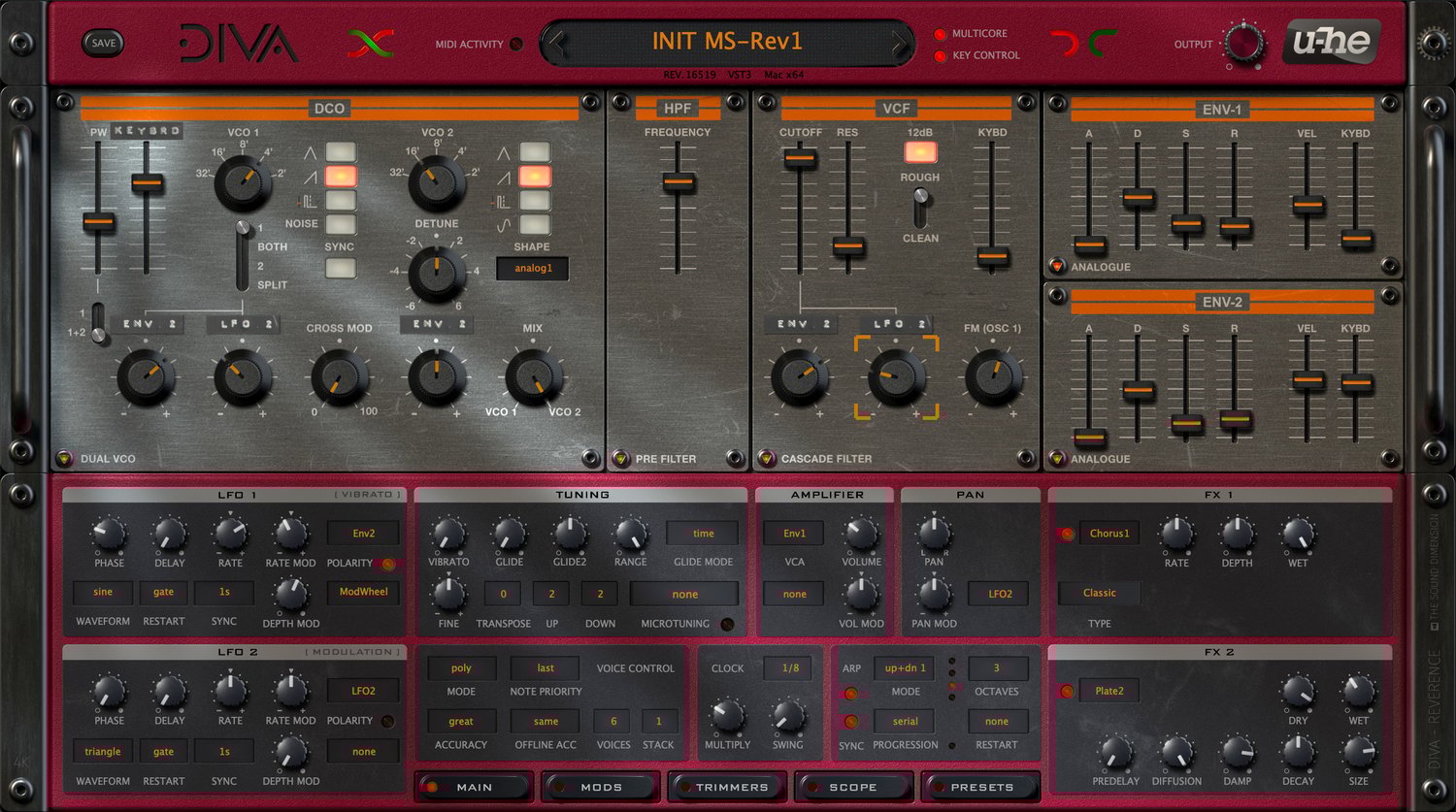Switch to the PRESETS tab
The image size is (1456, 812).
pos(980,787)
